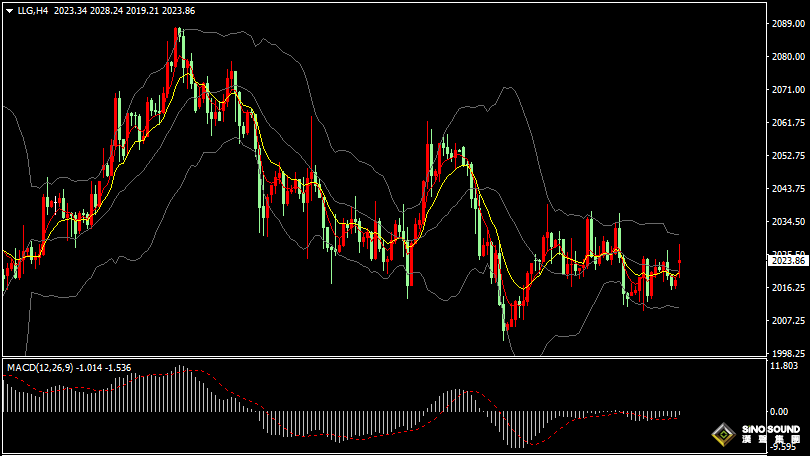Click the 0.00 label on MACD scale
The height and width of the screenshot is (456, 810).
tap(779, 411)
